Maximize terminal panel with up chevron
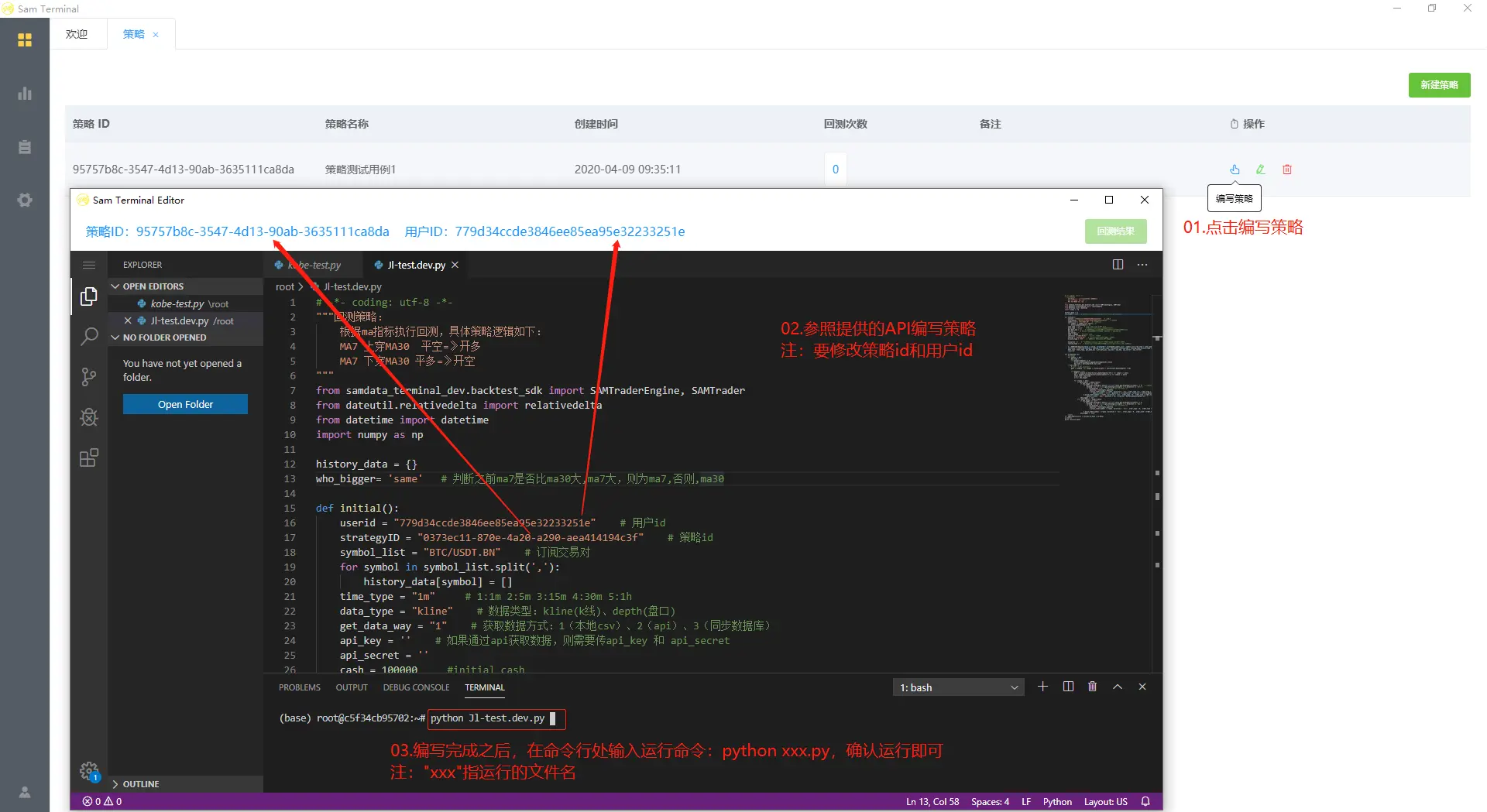 coord(1118,687)
